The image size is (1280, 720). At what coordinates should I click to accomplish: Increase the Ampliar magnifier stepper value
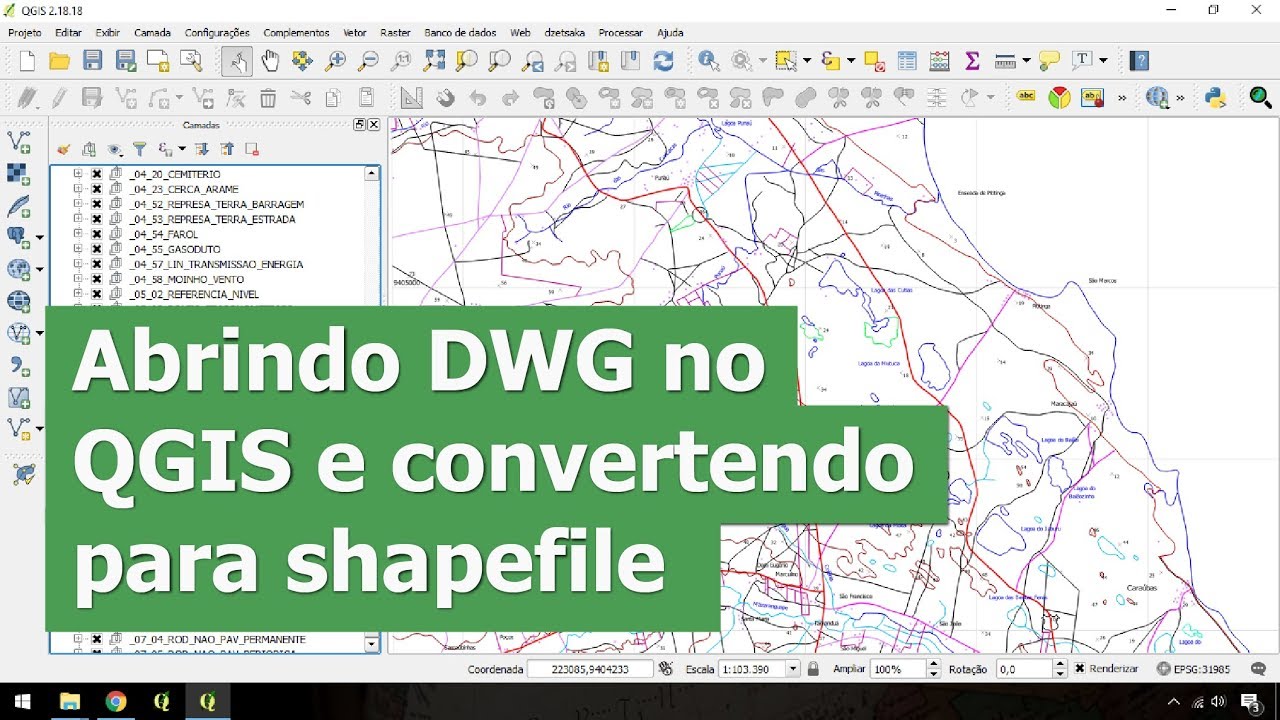[x=934, y=665]
